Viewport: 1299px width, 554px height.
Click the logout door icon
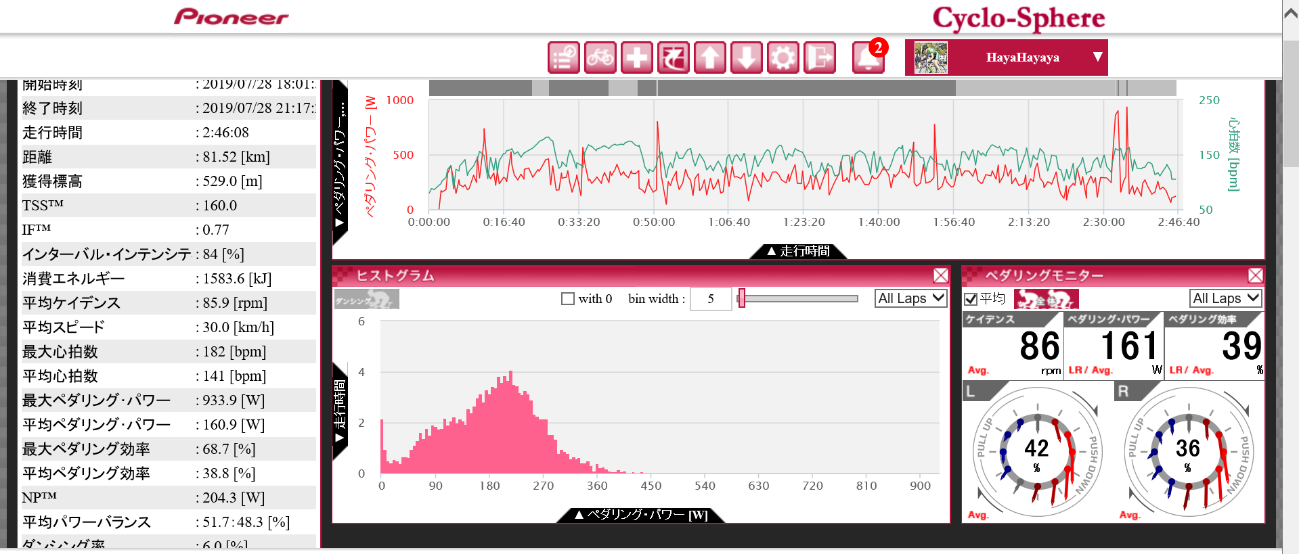pyautogui.click(x=819, y=58)
